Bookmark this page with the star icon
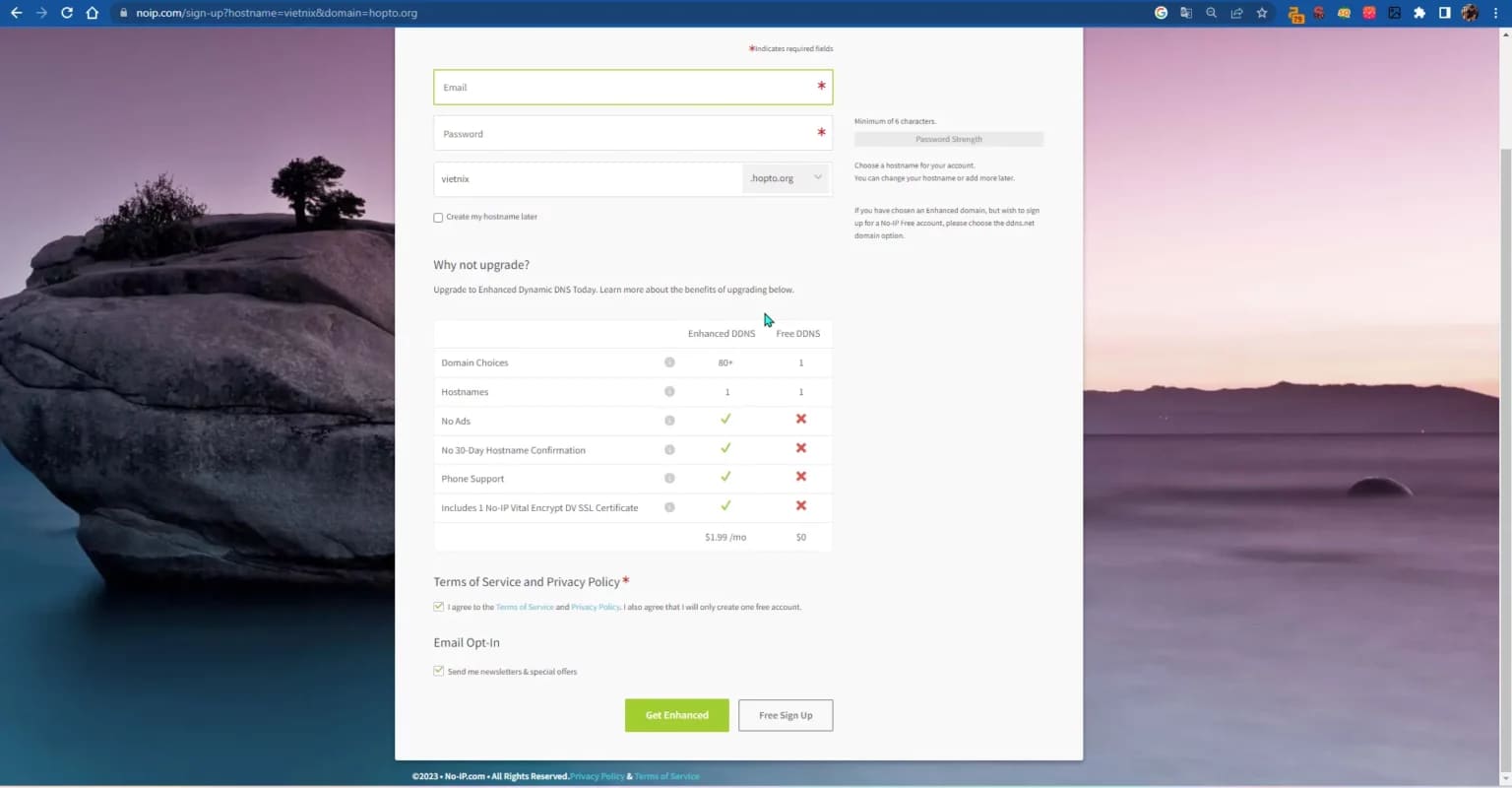The width and height of the screenshot is (1512, 788). [1262, 13]
